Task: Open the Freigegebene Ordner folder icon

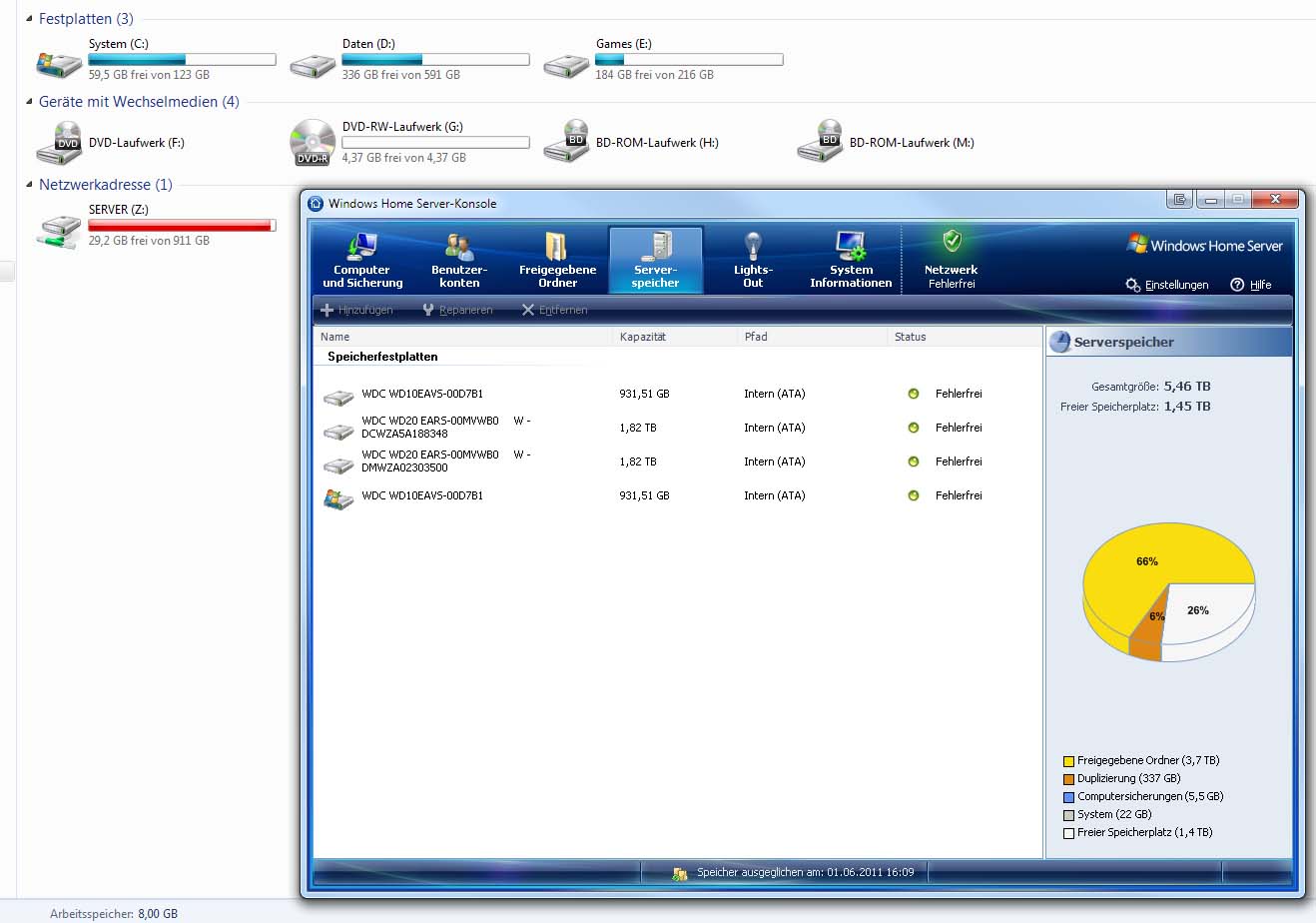Action: [557, 248]
